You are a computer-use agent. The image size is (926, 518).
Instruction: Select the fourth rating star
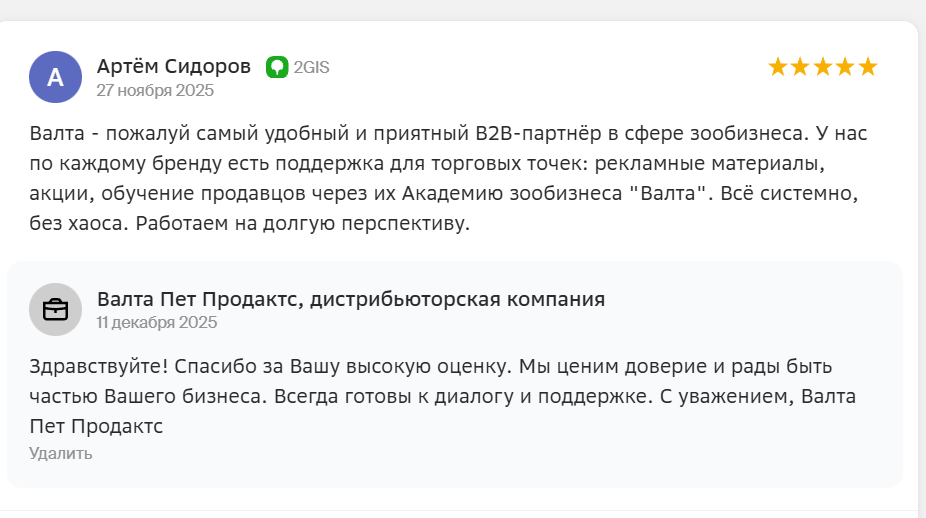pyautogui.click(x=845, y=67)
